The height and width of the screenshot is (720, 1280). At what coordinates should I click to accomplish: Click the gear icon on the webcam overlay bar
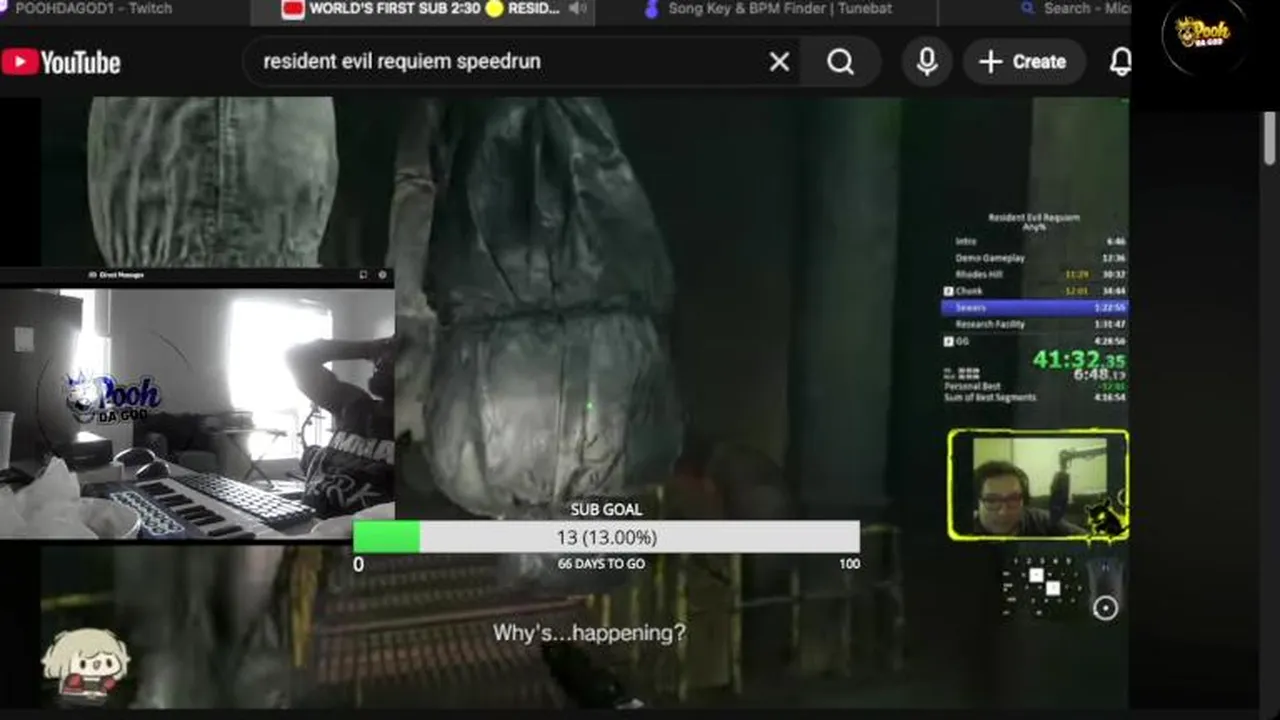(382, 274)
